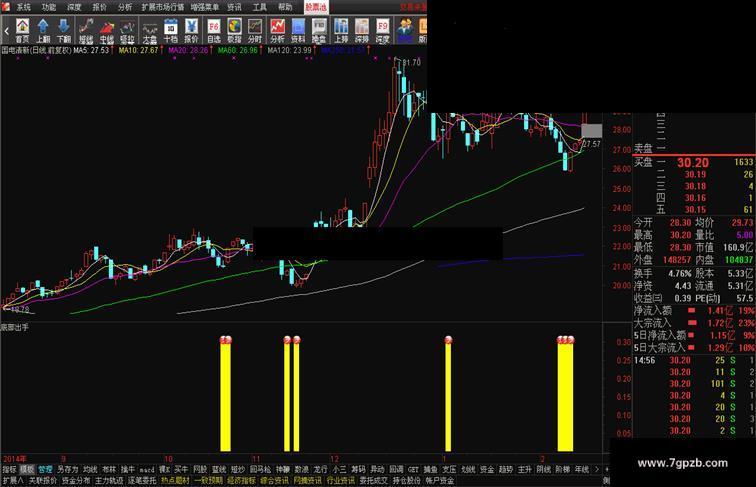
Task: Click the 下翻 page-down arrow icon
Action: (64, 30)
